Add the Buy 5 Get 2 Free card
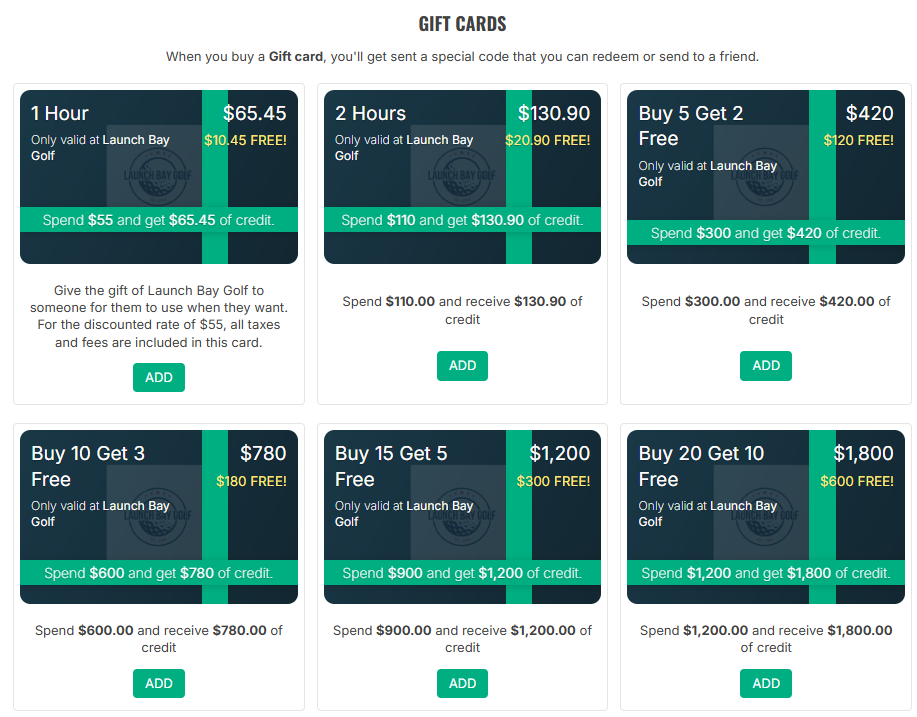Screen dimensions: 917x717 click(766, 366)
